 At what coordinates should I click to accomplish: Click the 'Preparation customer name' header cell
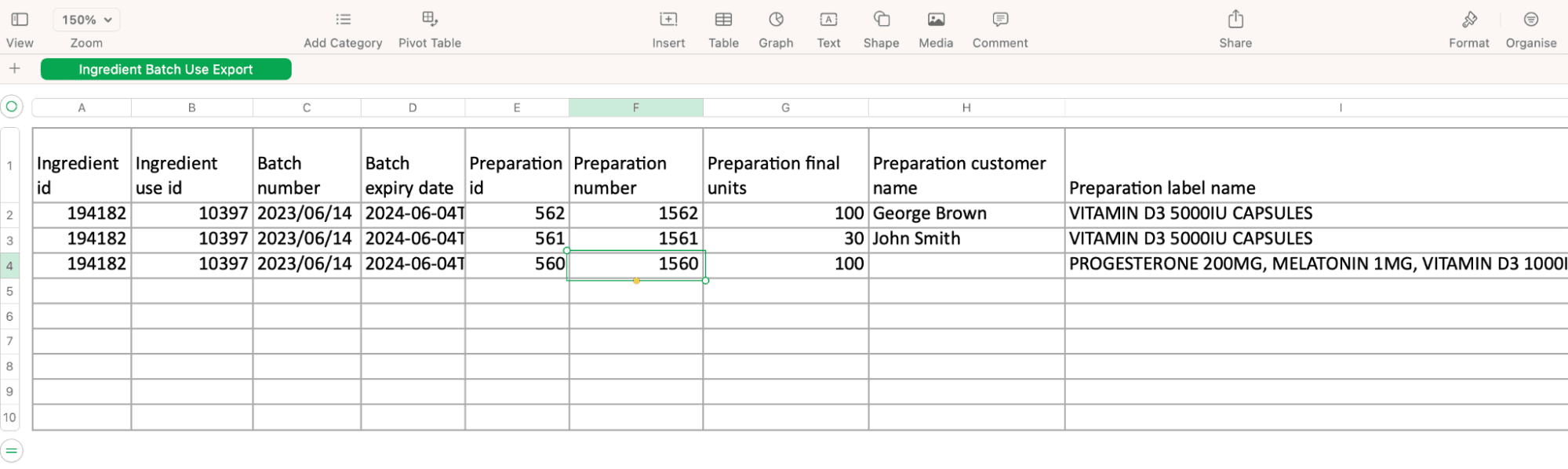pyautogui.click(x=966, y=165)
